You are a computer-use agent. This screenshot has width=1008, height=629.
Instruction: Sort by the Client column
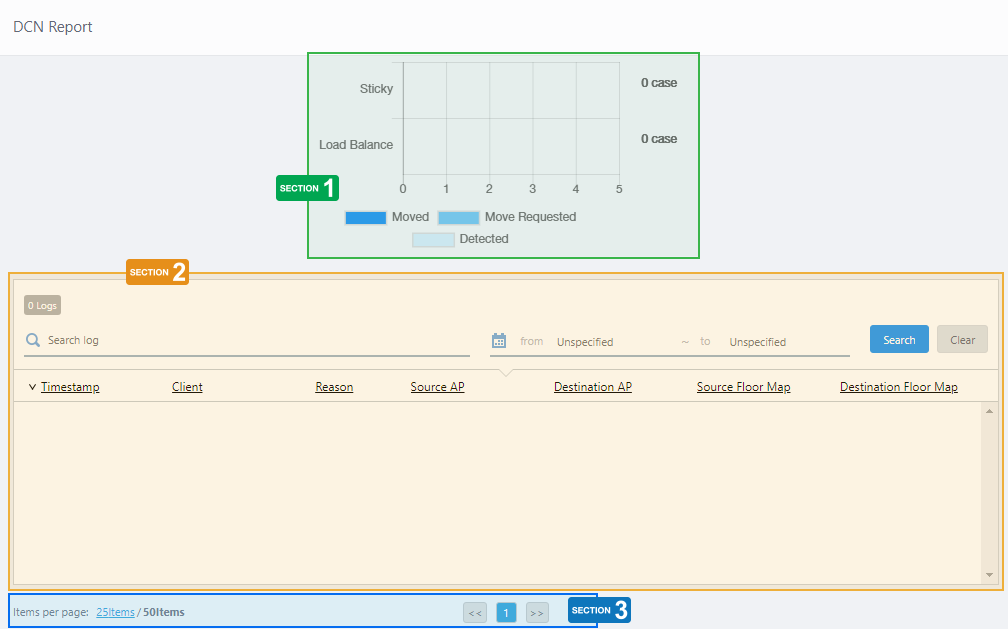pos(187,387)
